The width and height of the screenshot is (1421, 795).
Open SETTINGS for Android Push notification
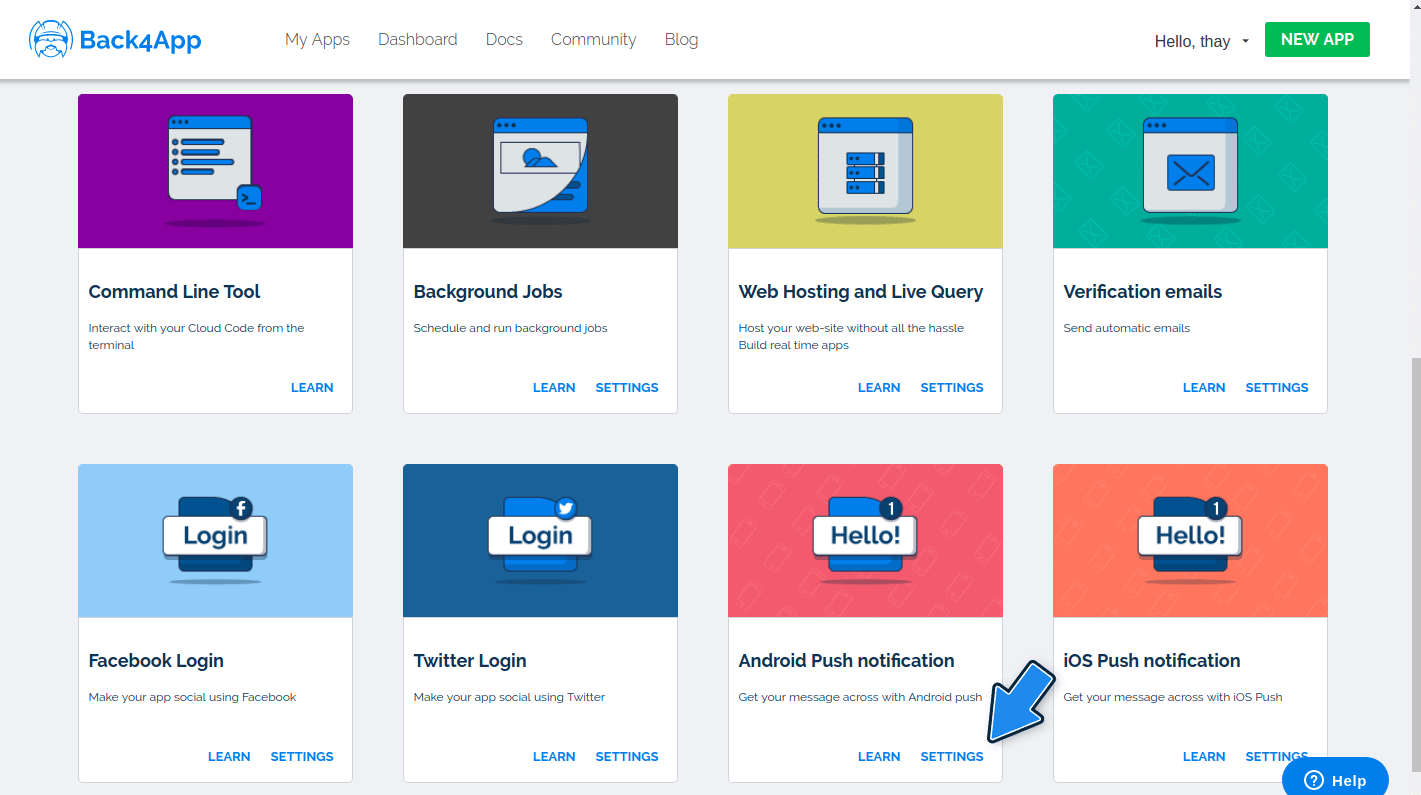[952, 756]
